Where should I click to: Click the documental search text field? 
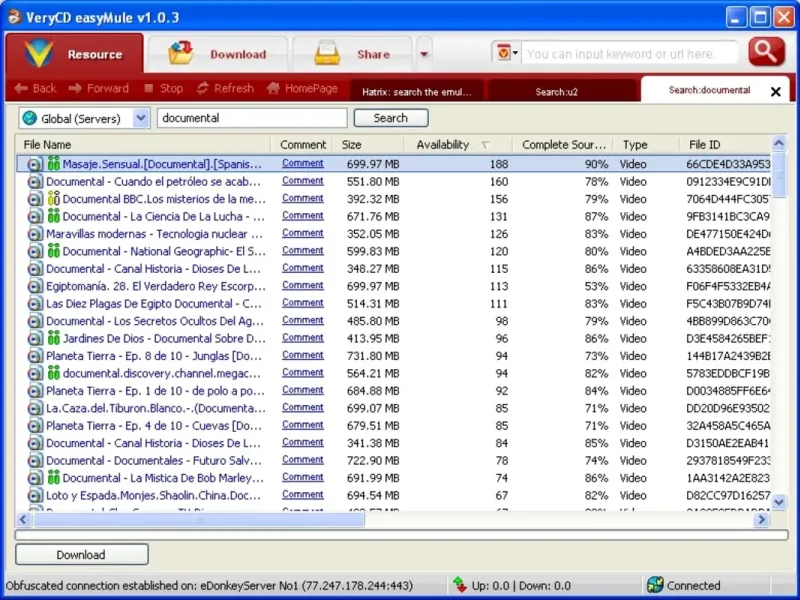[252, 118]
